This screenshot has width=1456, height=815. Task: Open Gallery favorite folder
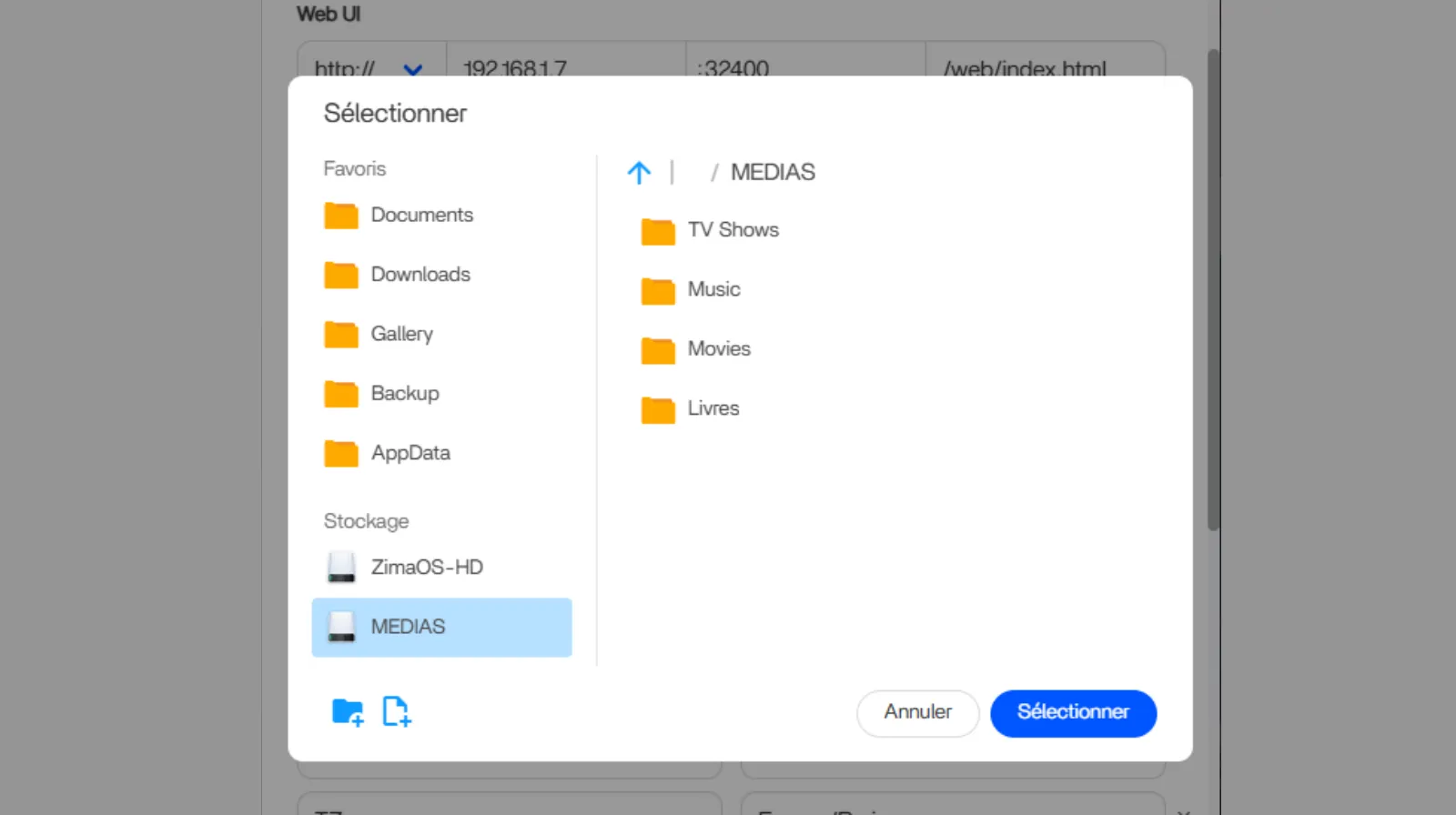pyautogui.click(x=401, y=334)
